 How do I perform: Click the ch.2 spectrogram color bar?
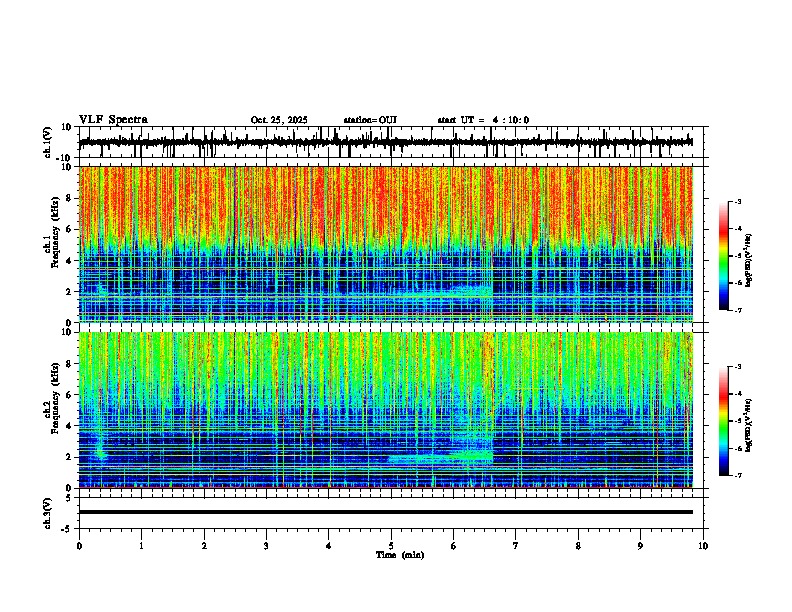coord(723,421)
